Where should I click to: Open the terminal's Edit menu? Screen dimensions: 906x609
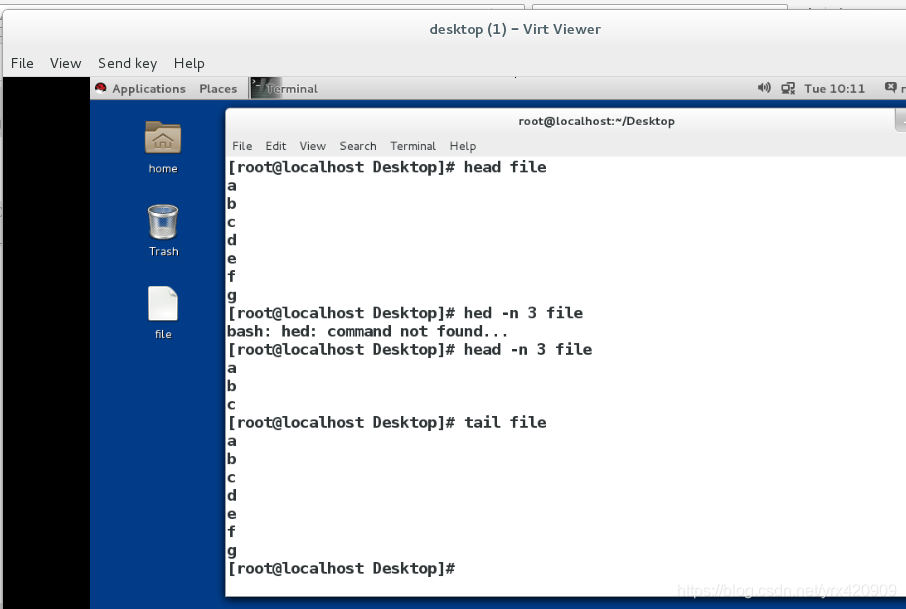(x=276, y=146)
